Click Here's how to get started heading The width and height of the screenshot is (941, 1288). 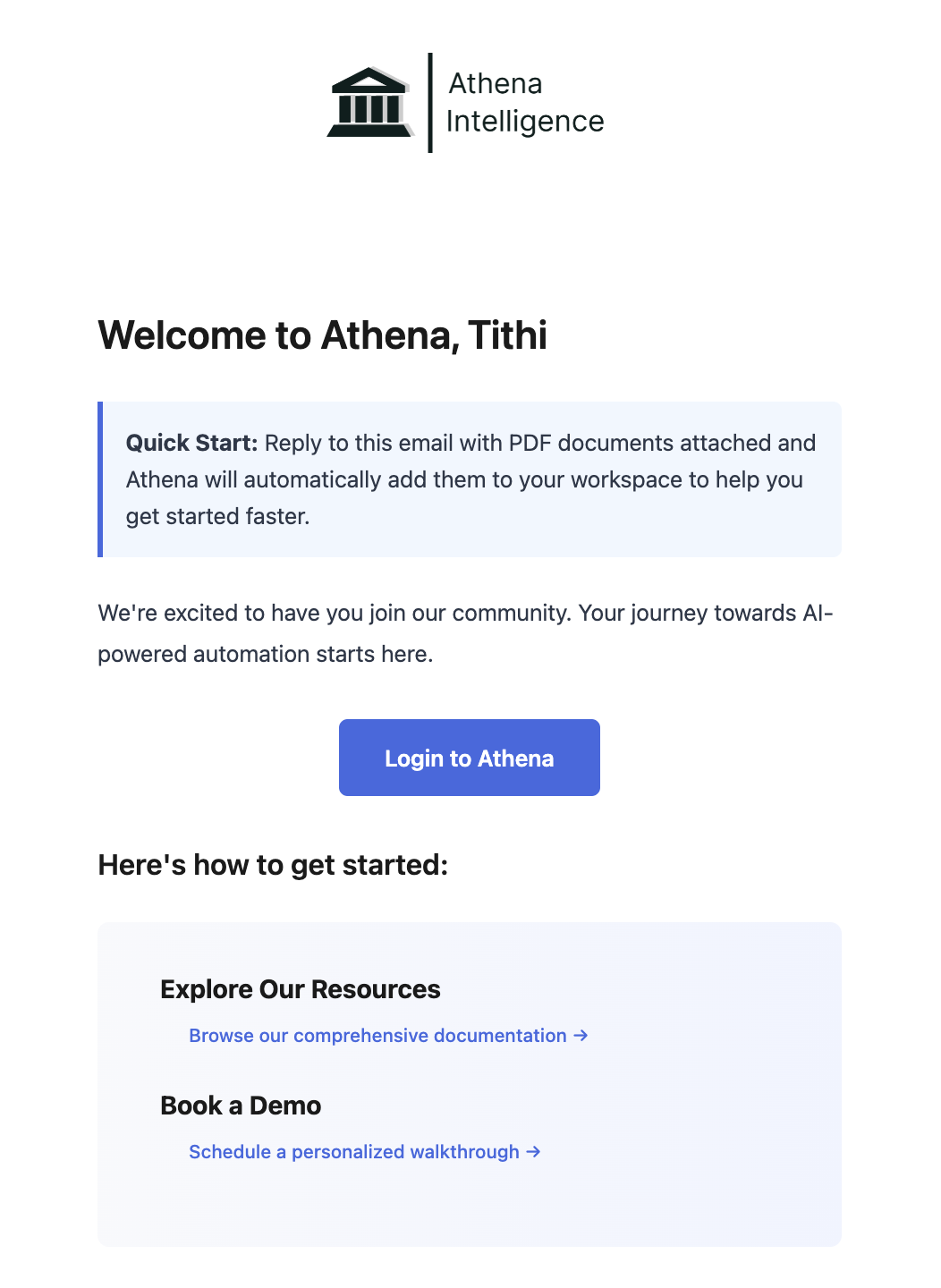click(273, 865)
